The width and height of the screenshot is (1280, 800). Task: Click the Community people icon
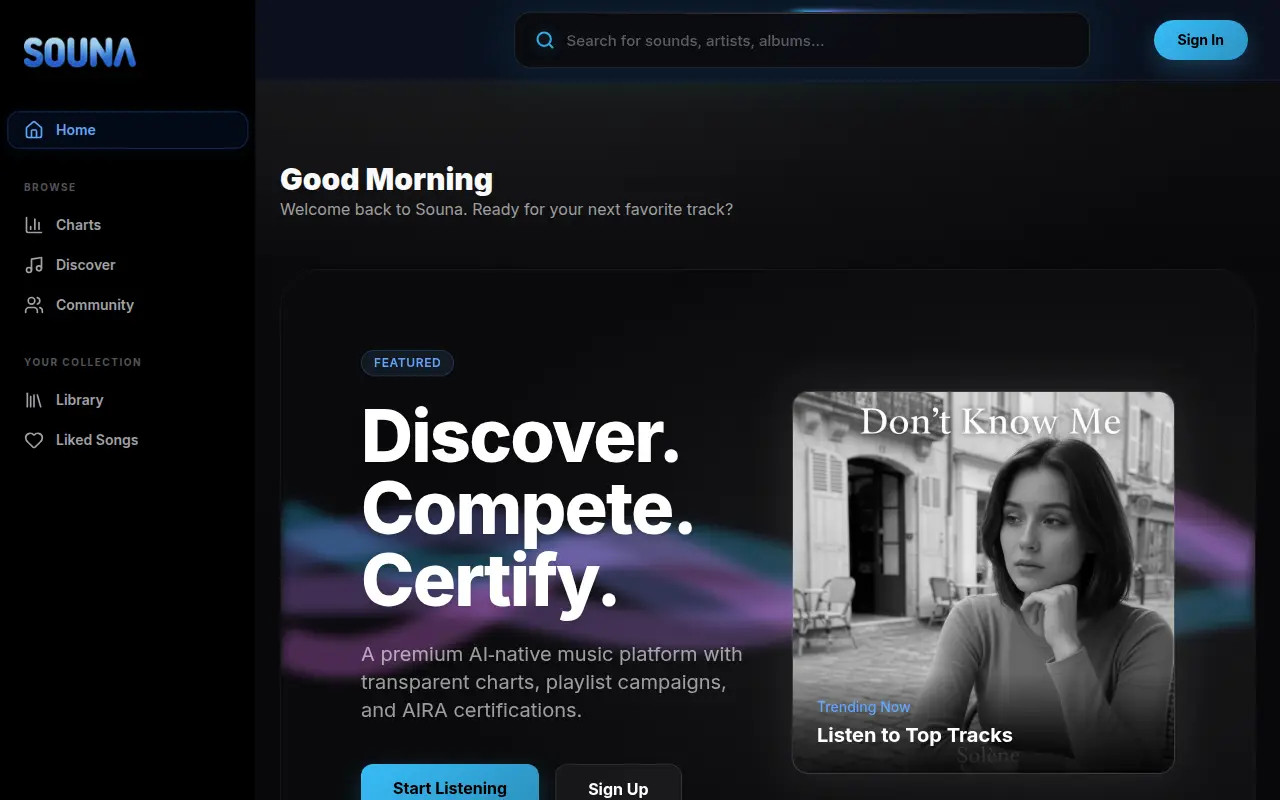(x=34, y=305)
